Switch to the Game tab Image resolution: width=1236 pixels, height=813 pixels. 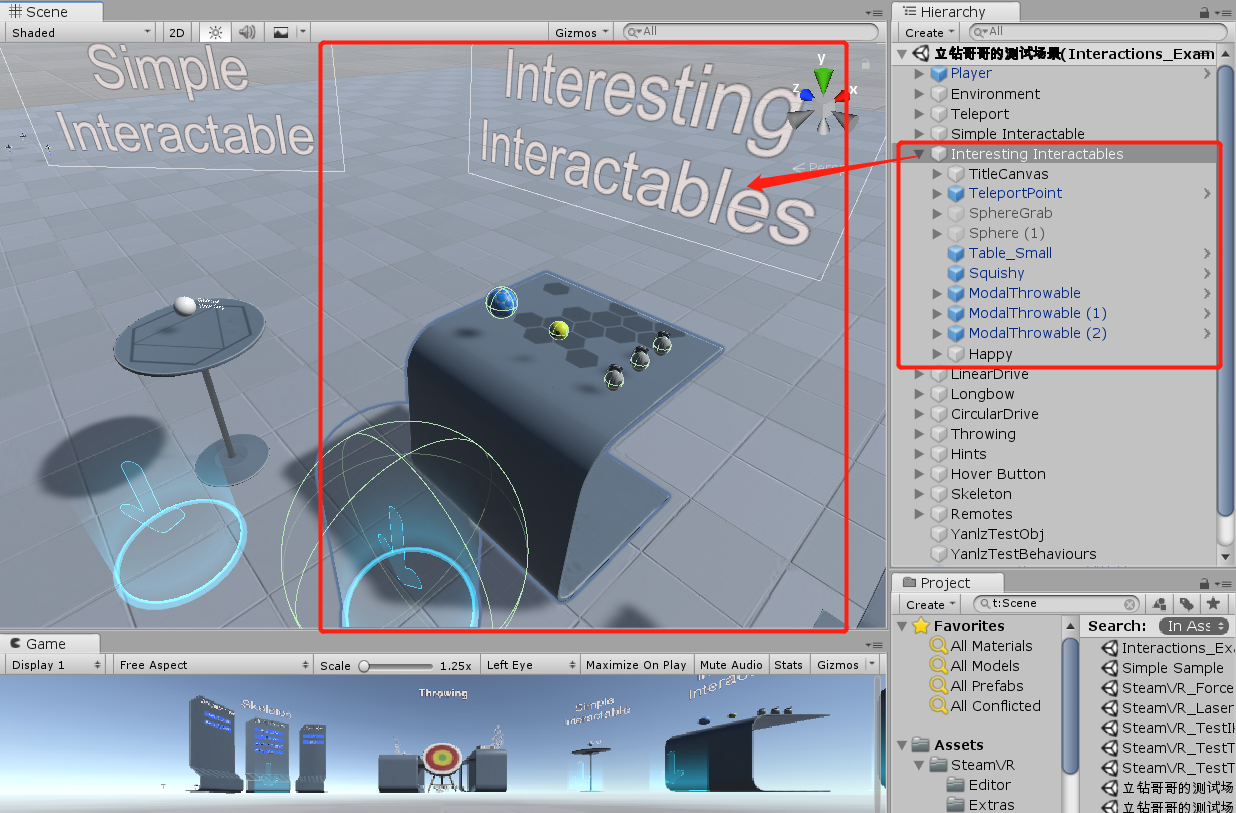tap(44, 643)
